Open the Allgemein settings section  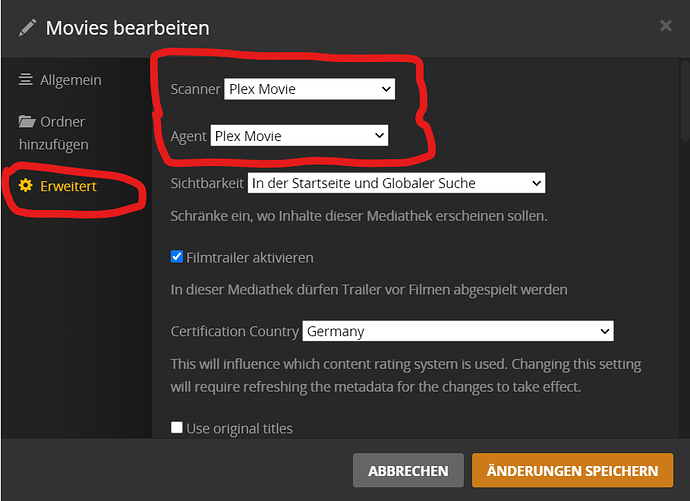click(x=60, y=80)
